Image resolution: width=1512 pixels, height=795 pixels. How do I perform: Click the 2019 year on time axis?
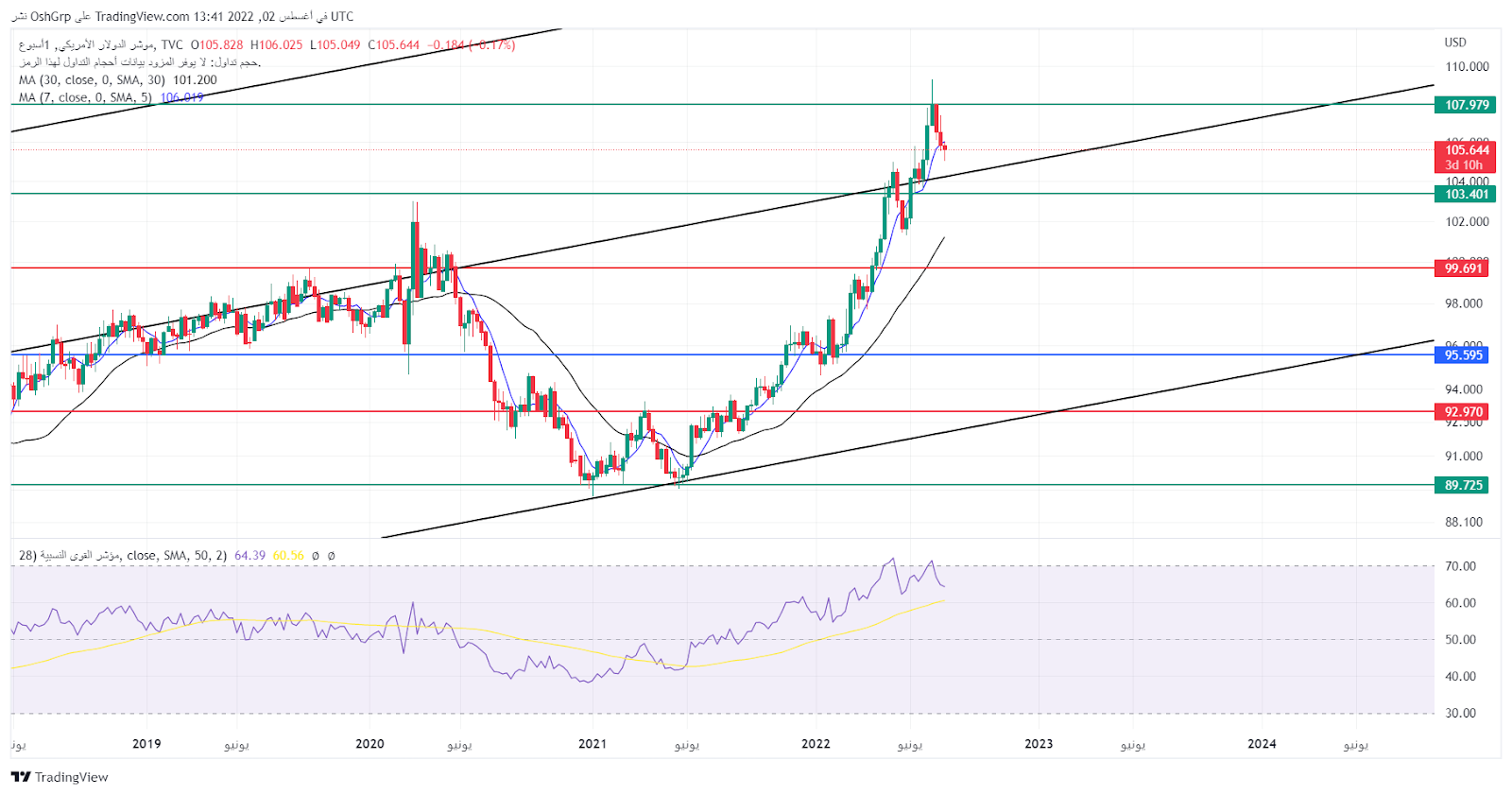146,744
